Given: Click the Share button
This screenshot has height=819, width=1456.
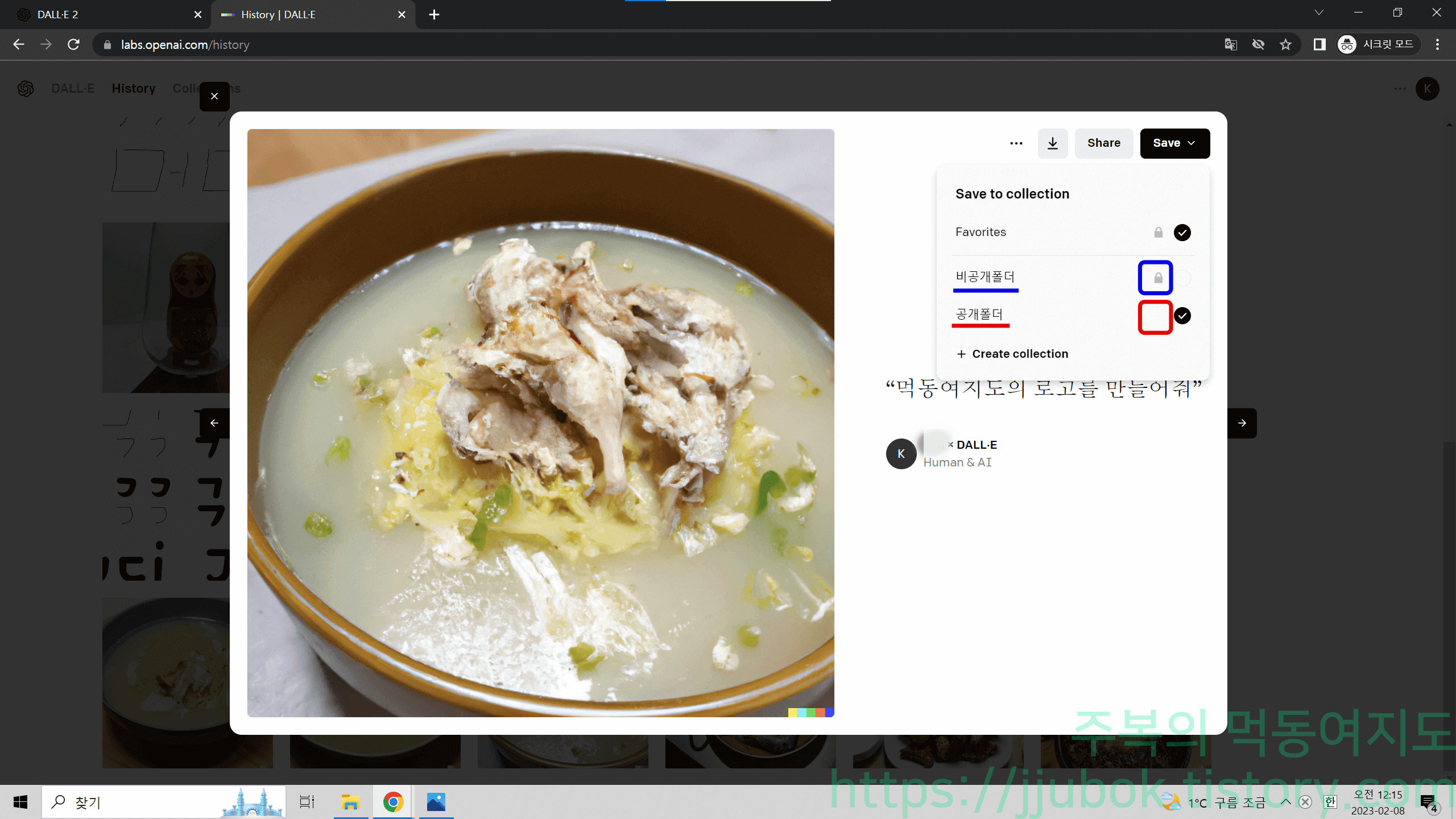Looking at the screenshot, I should click(x=1103, y=143).
